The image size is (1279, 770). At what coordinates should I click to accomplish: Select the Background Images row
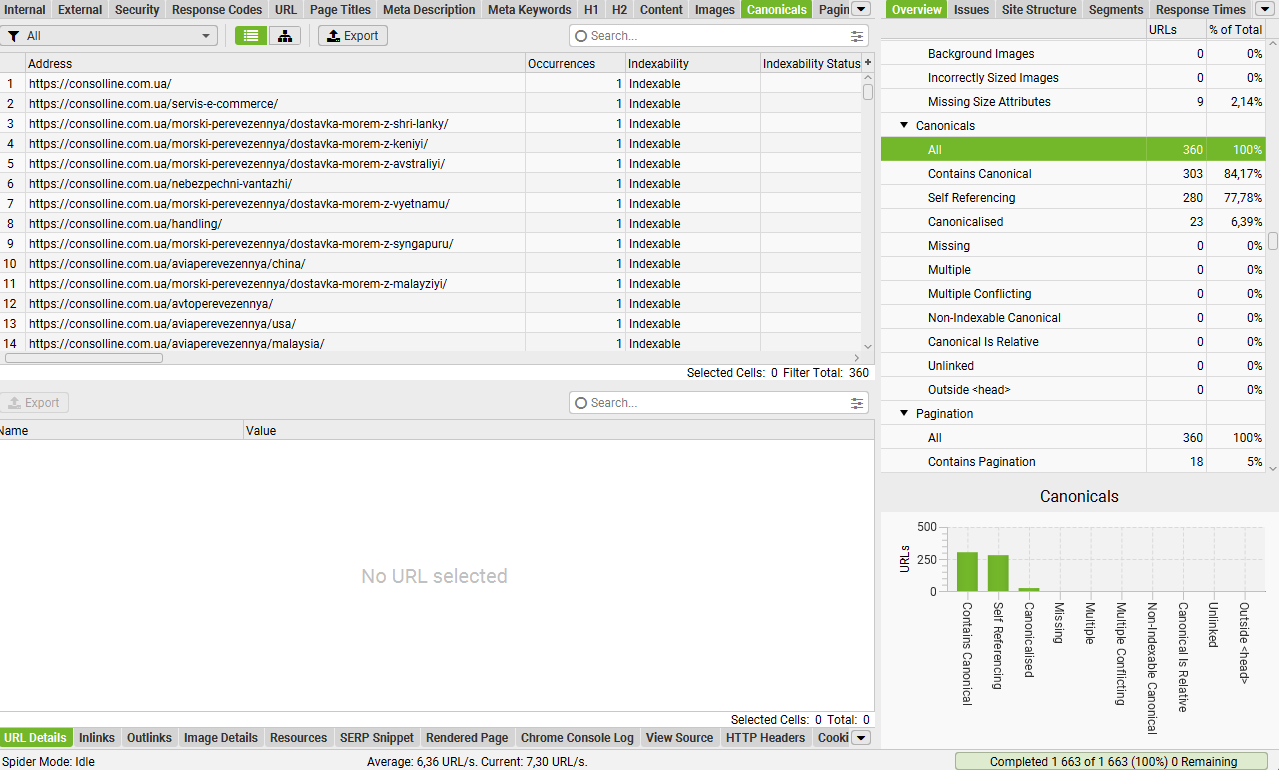click(1073, 53)
